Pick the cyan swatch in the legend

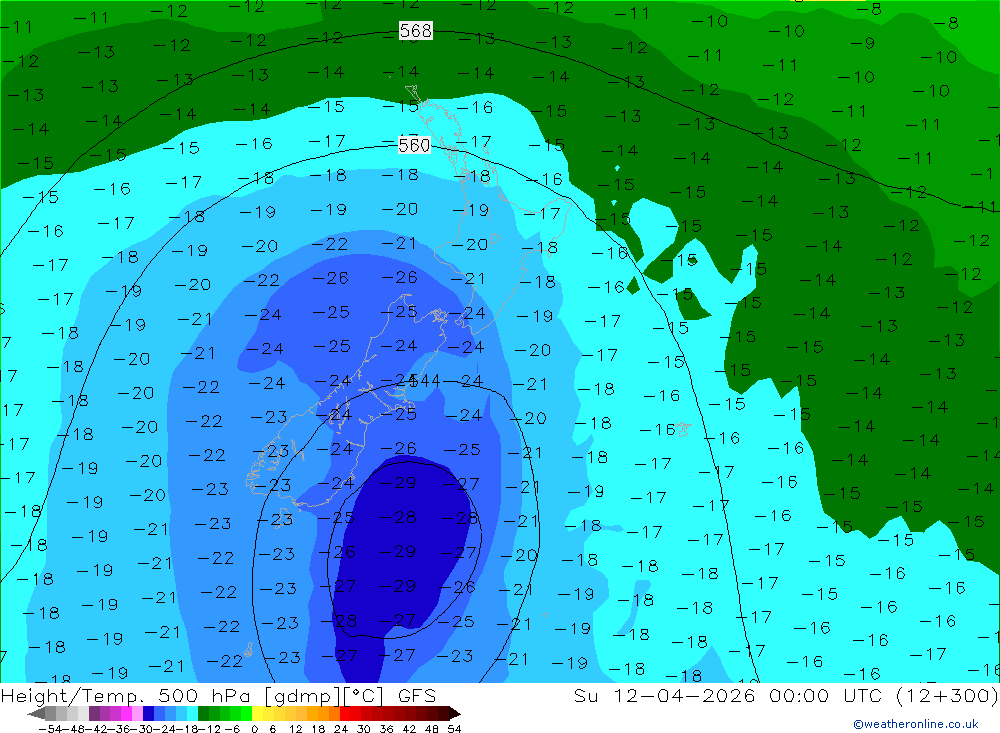192,714
